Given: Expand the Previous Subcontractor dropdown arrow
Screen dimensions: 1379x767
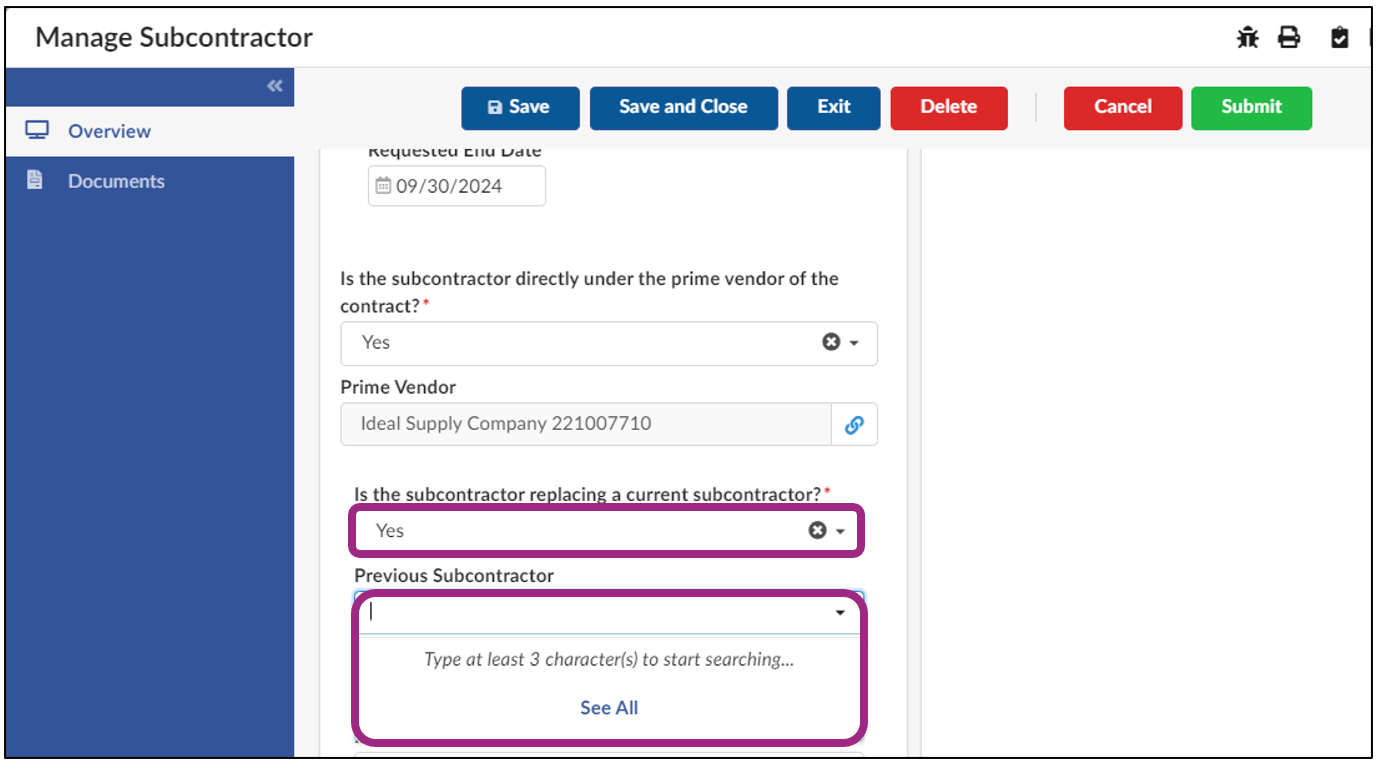Looking at the screenshot, I should point(838,611).
